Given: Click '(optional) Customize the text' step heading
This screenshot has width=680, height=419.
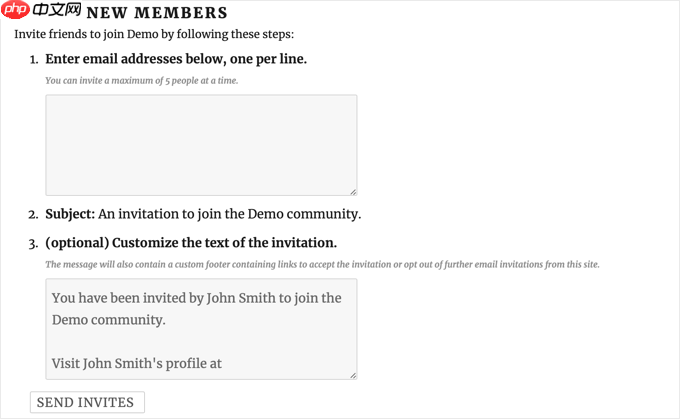Looking at the screenshot, I should point(191,243).
